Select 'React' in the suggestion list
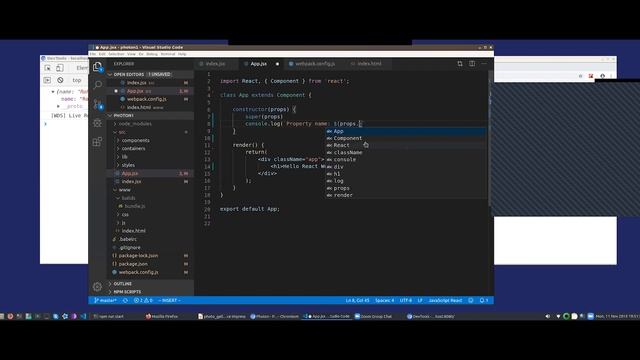Screen dimensions: 640x360 [406, 145]
